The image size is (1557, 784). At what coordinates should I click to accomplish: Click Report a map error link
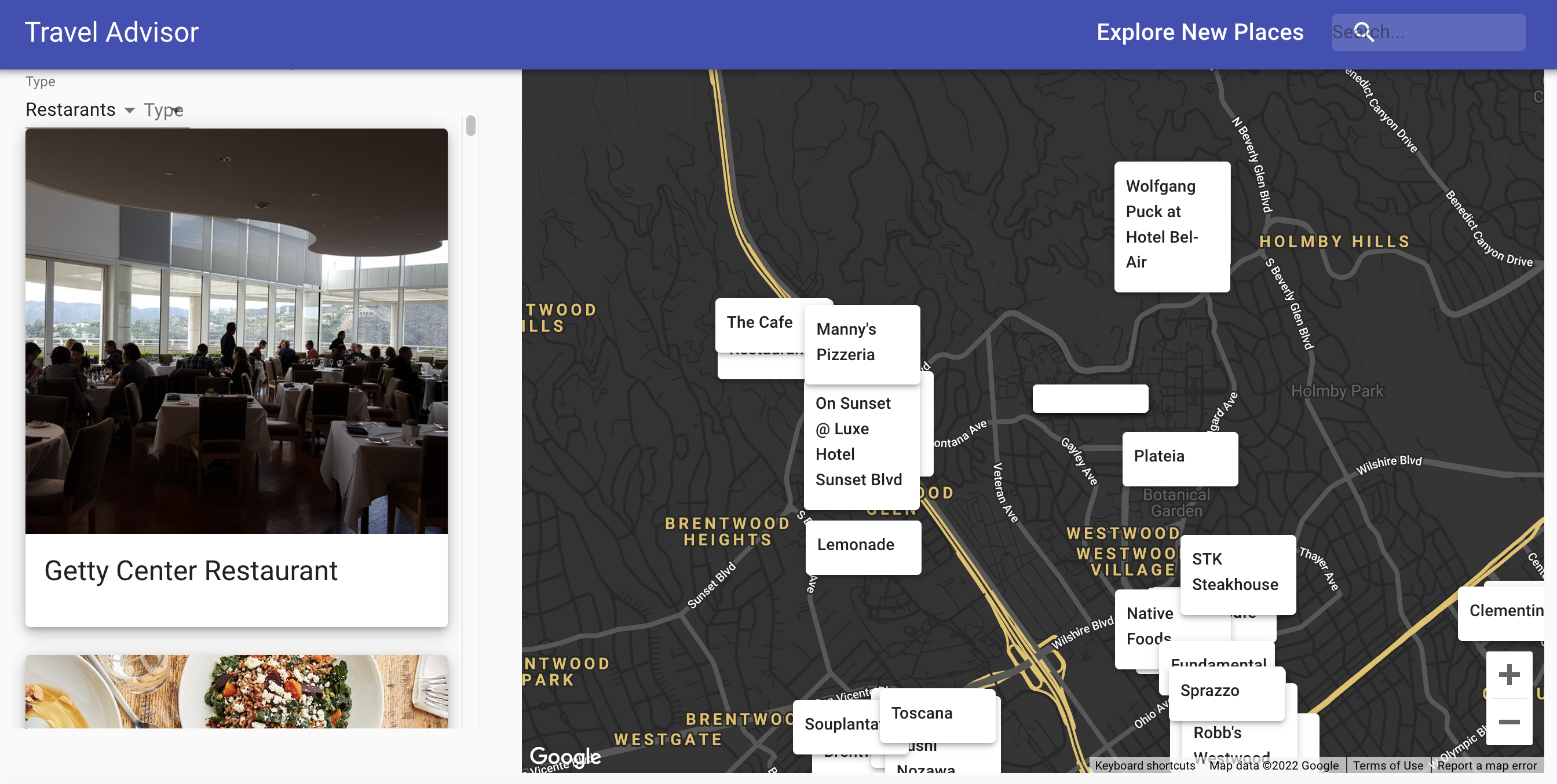(1486, 765)
